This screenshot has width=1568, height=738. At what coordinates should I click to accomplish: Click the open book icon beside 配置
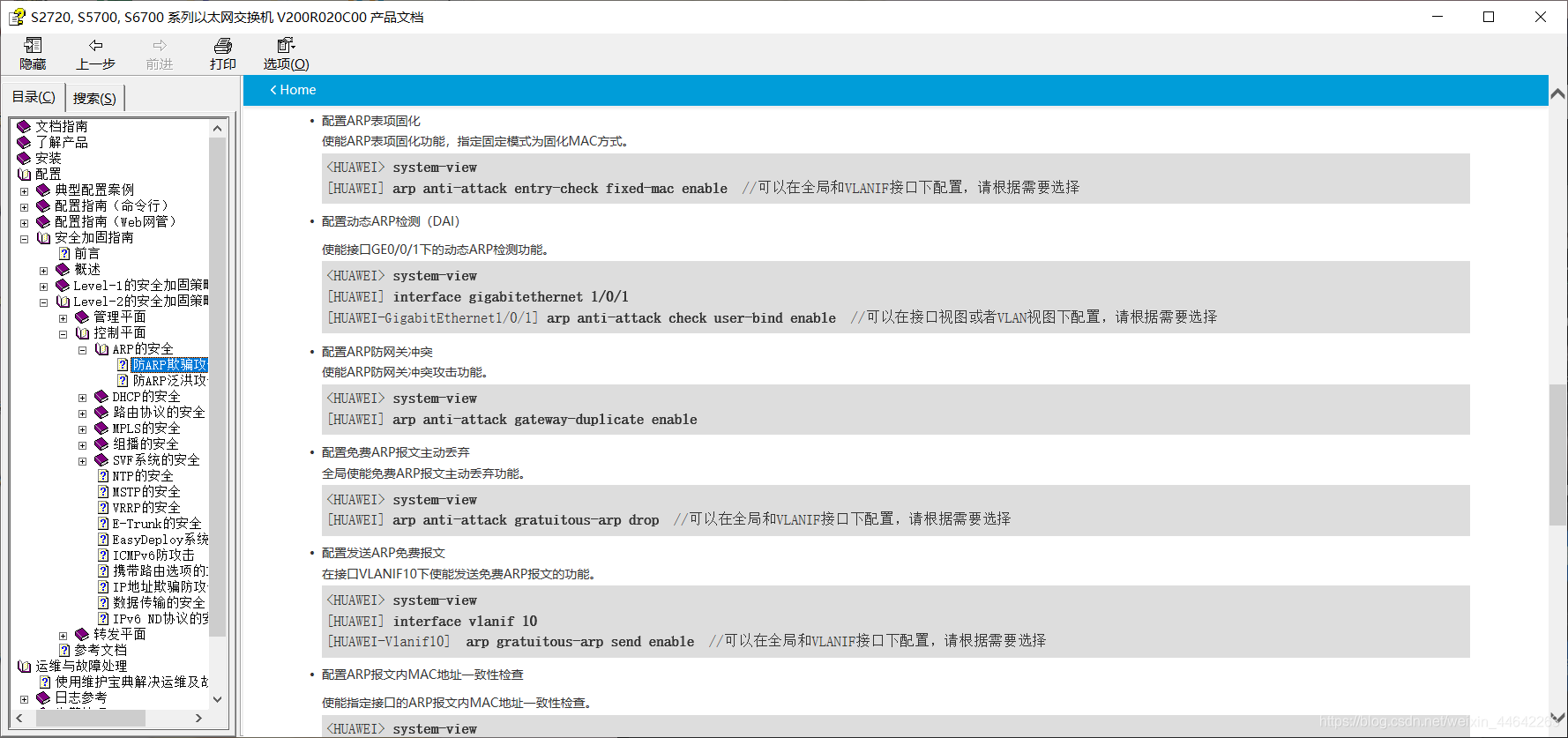click(x=24, y=175)
